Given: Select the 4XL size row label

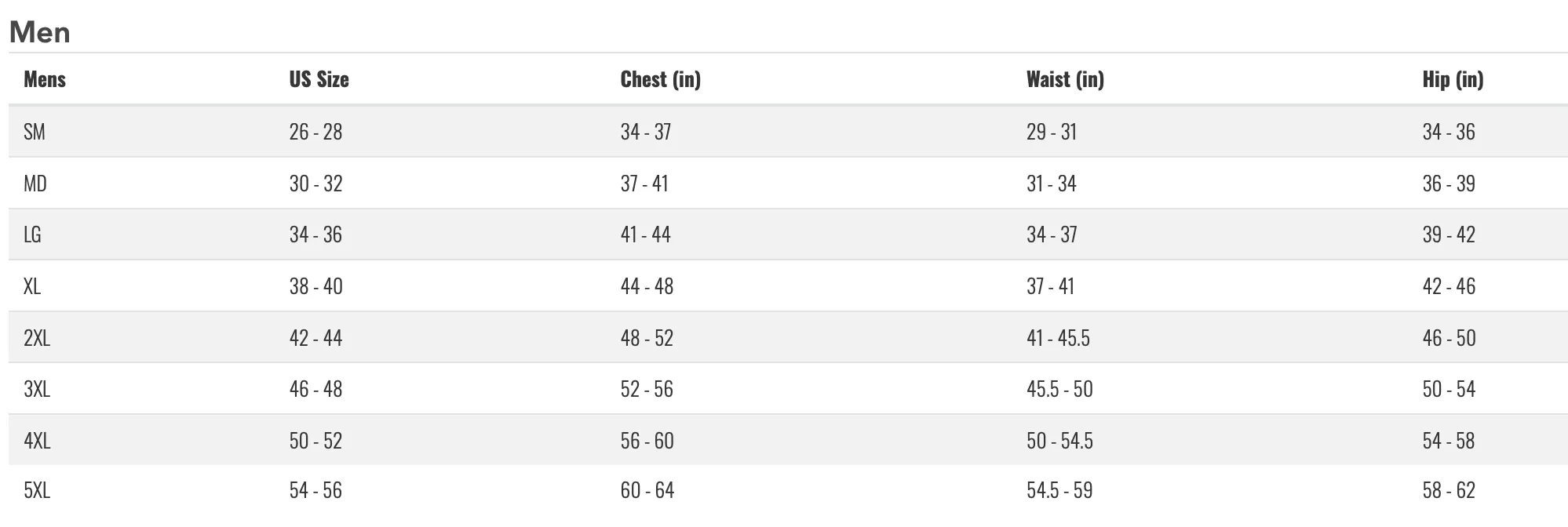Looking at the screenshot, I should click(37, 441).
